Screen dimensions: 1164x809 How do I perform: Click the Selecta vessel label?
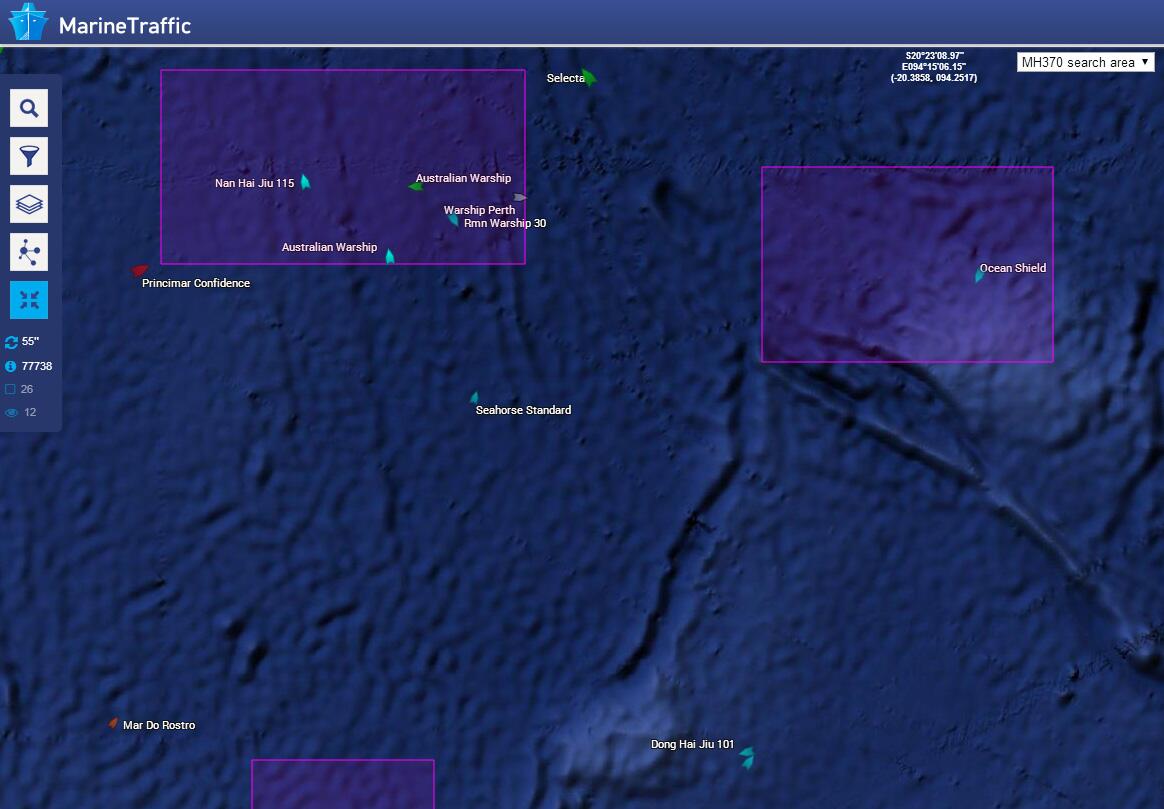(x=566, y=78)
